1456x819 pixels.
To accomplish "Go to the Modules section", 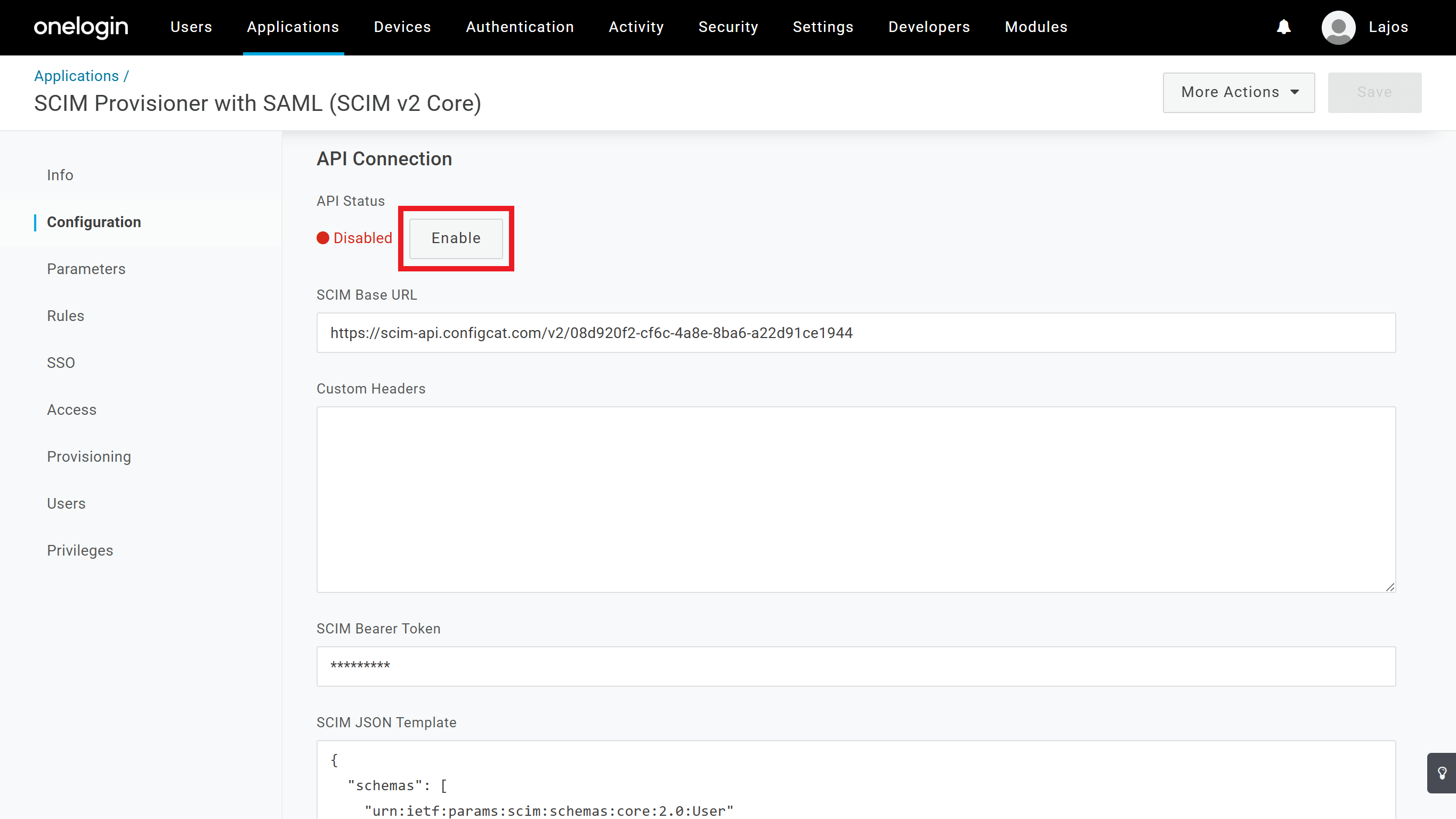I will click(1036, 27).
